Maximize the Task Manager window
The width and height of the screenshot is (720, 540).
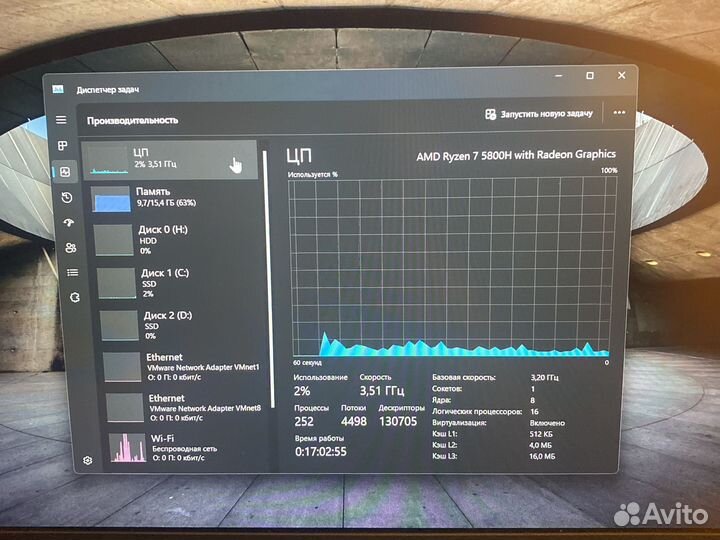click(x=590, y=75)
